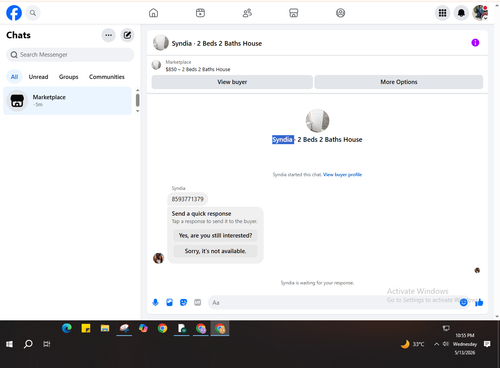Open the Facebook logo home link
The height and width of the screenshot is (368, 500).
pyautogui.click(x=14, y=13)
